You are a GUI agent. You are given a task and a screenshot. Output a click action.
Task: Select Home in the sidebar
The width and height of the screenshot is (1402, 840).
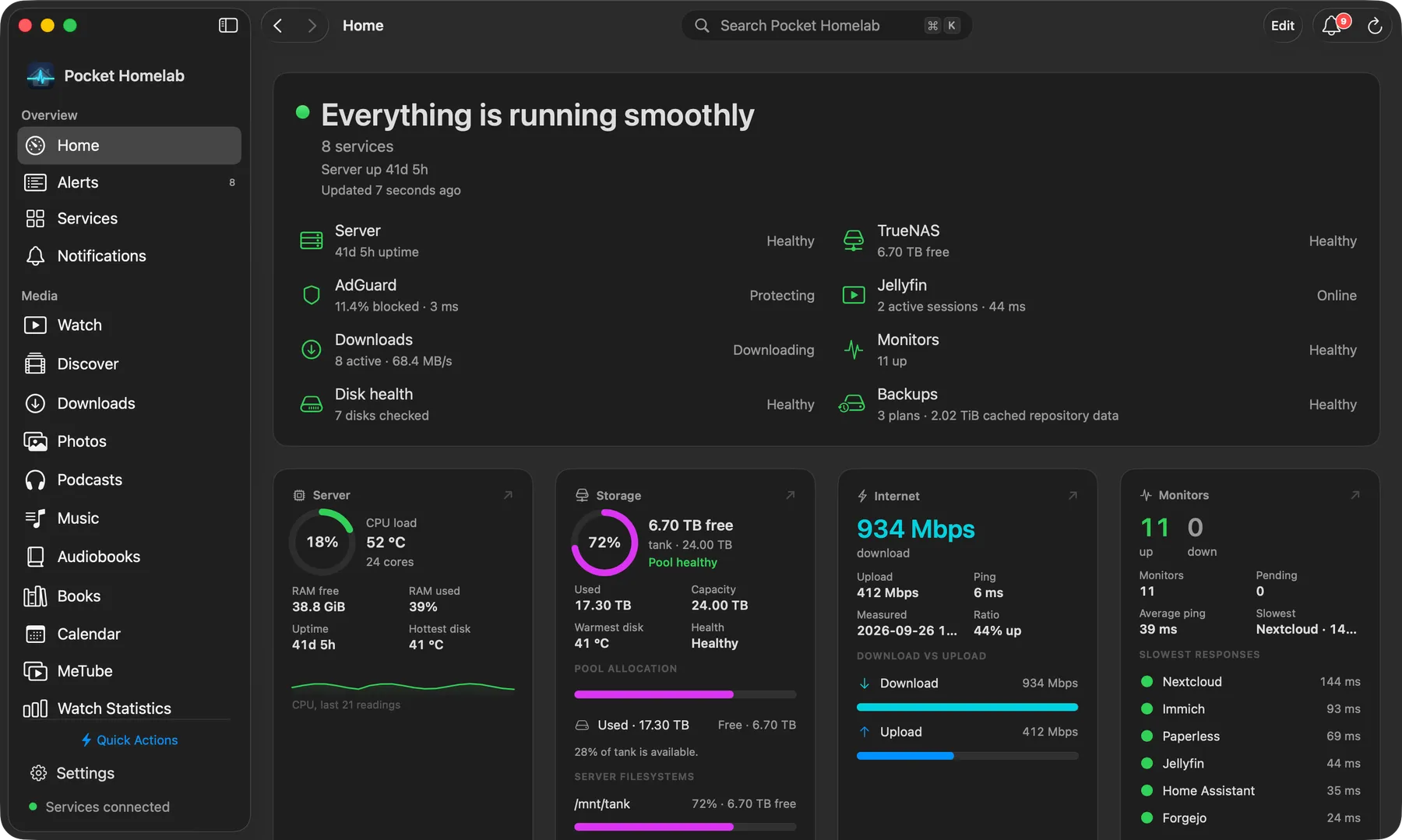click(129, 146)
